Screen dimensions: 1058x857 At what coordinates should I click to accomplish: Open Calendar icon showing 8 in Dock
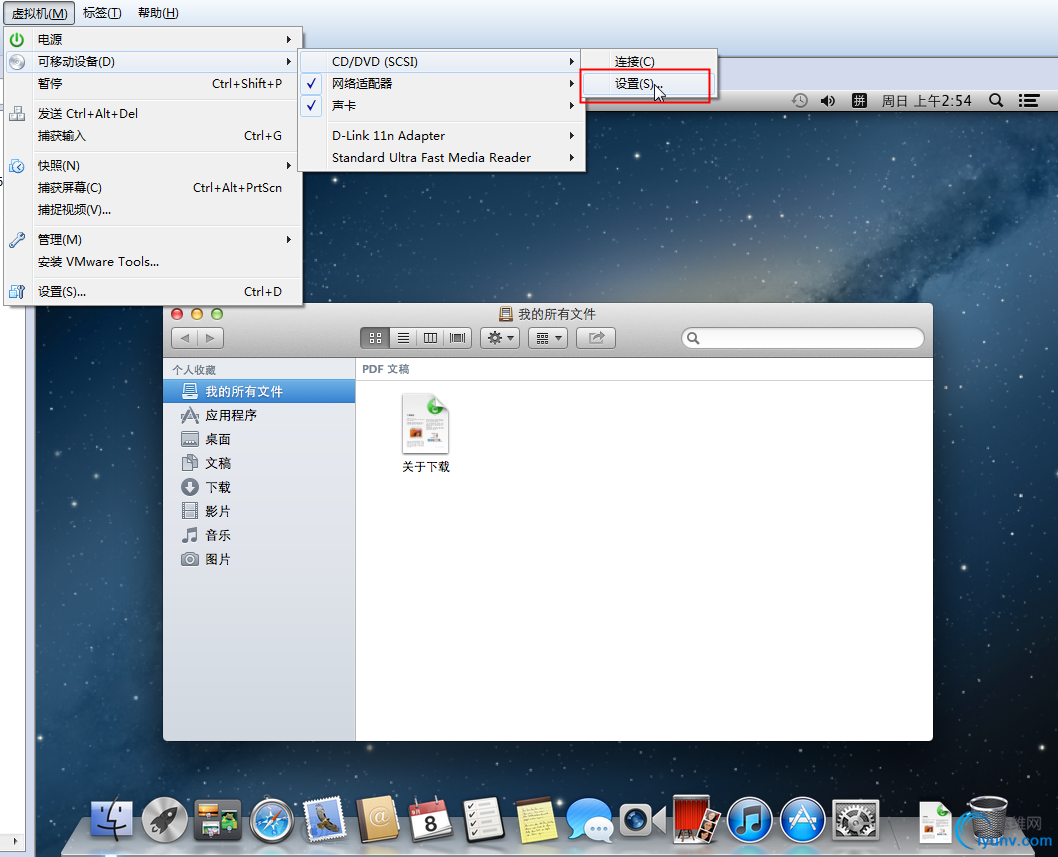point(430,819)
